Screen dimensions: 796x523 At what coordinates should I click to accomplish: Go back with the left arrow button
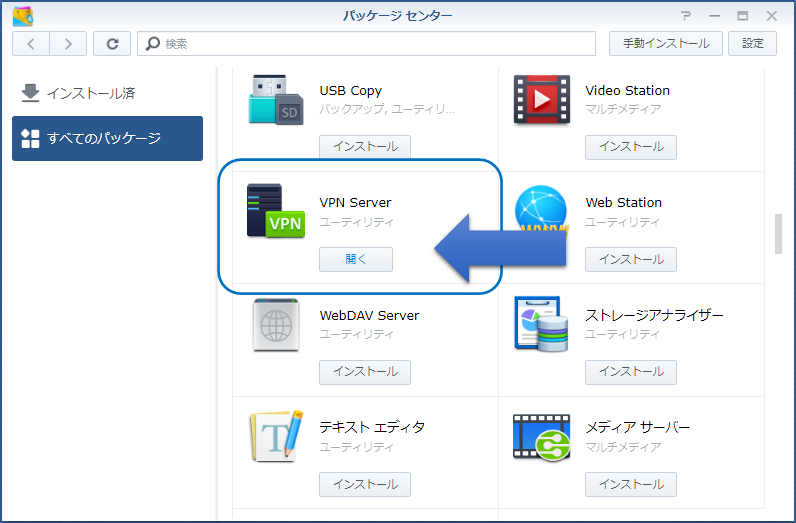tap(31, 44)
